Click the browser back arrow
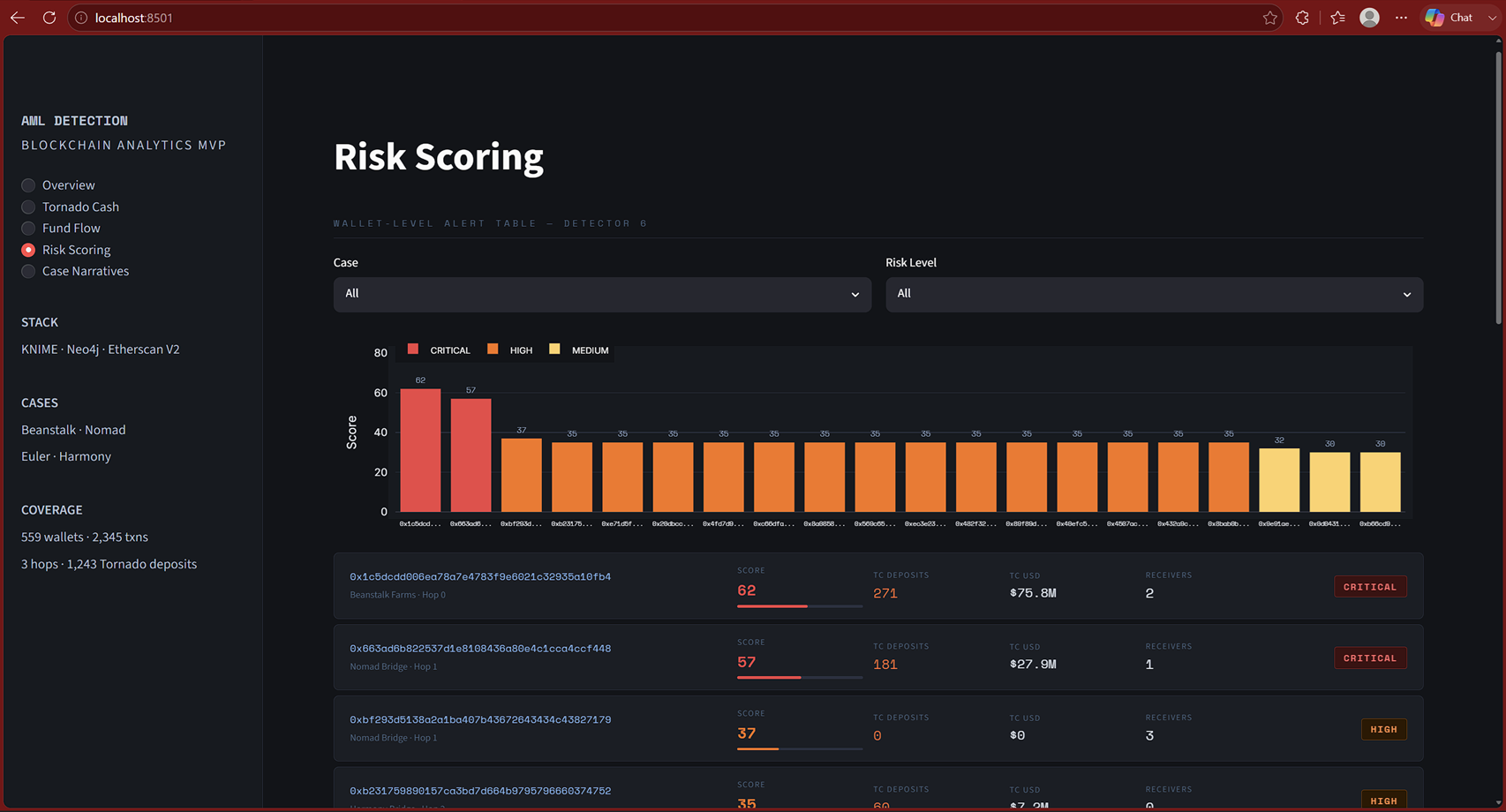The image size is (1506, 812). (x=18, y=18)
